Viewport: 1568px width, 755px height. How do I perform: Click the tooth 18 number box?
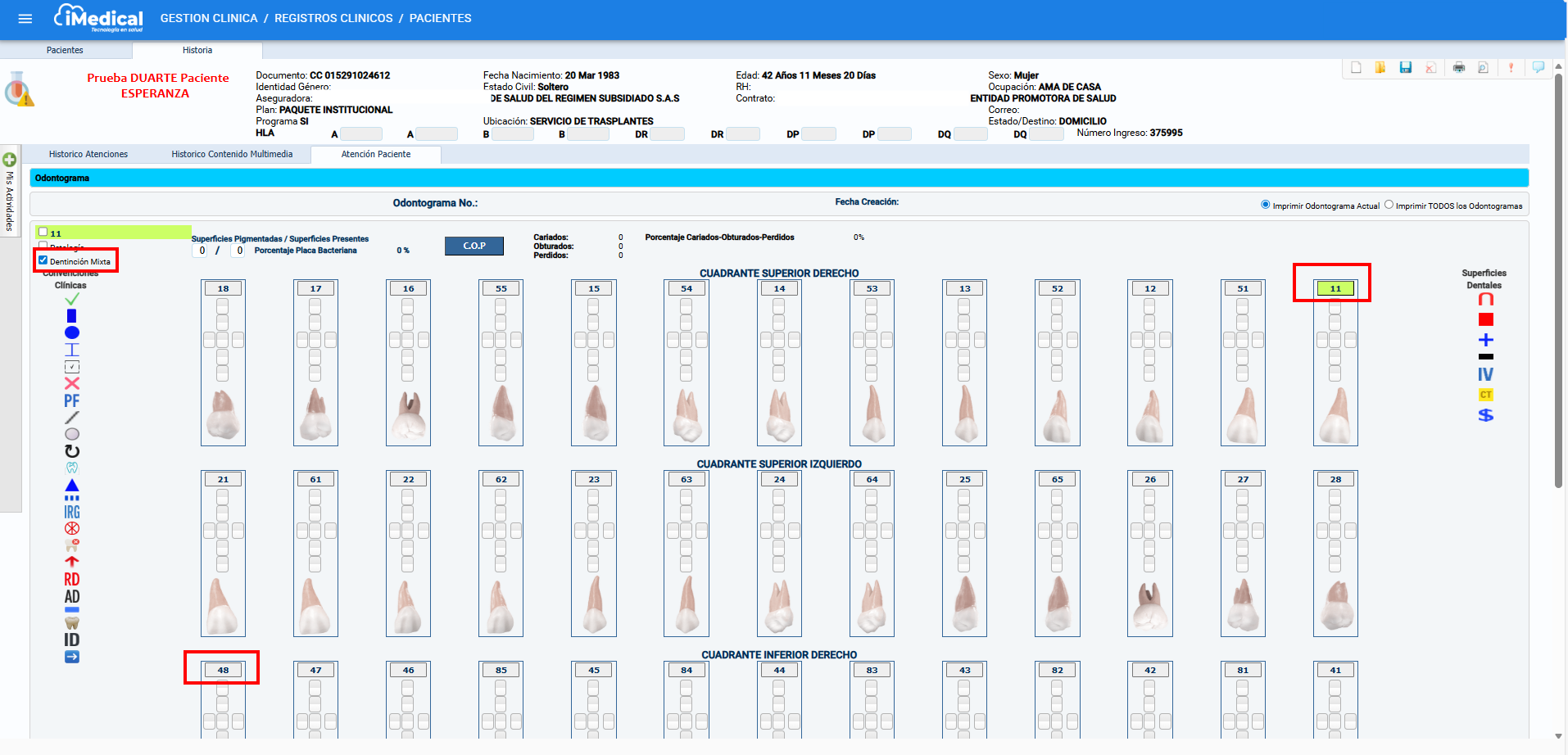223,288
